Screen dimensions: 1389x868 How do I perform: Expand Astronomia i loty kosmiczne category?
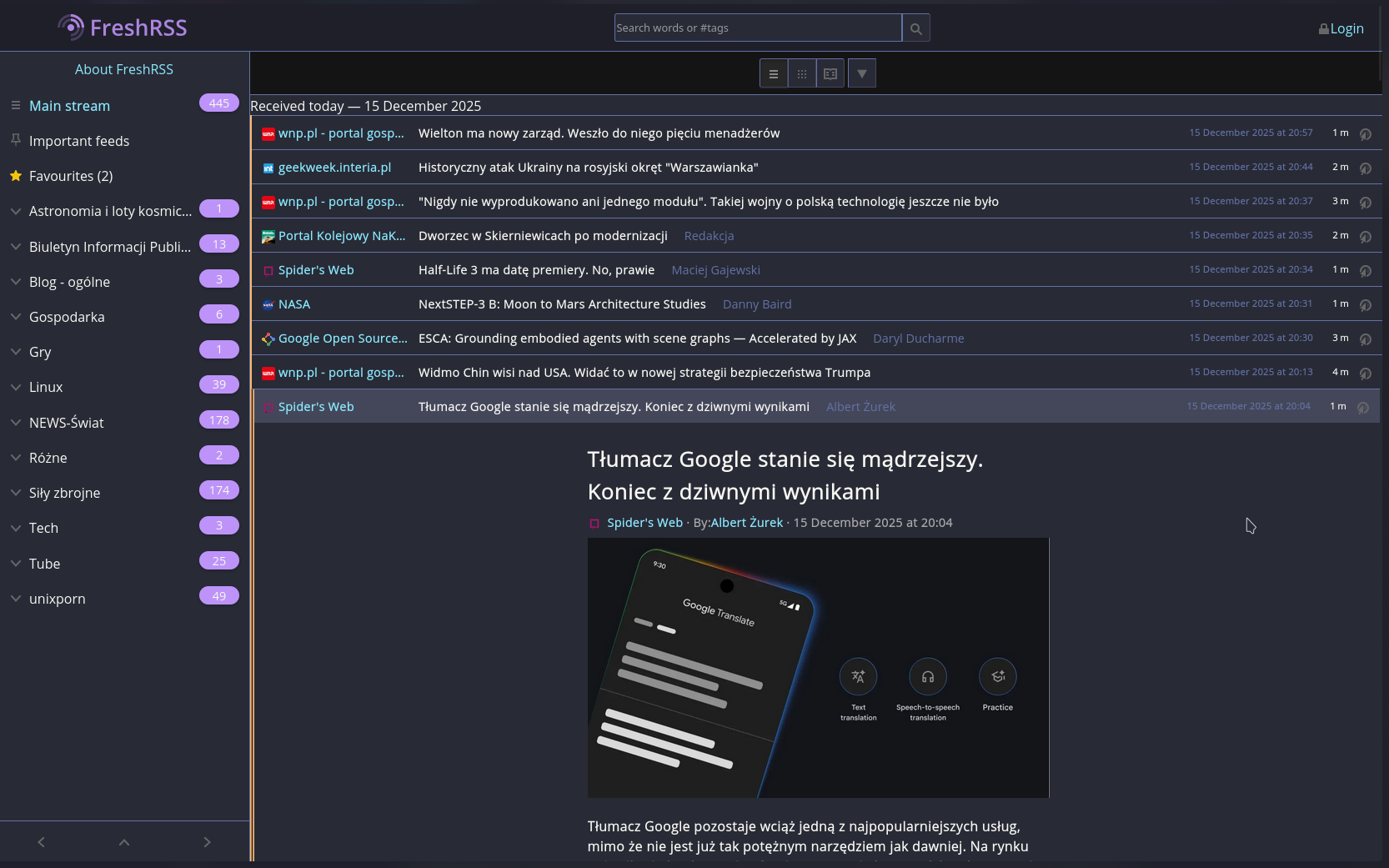click(15, 211)
